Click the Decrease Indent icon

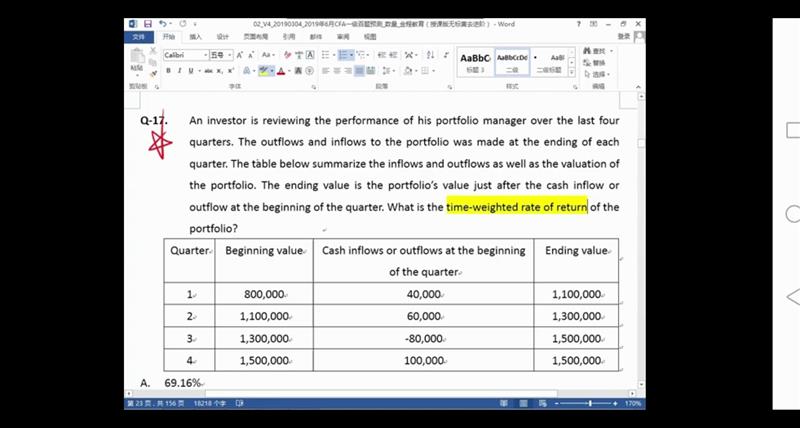[x=382, y=55]
